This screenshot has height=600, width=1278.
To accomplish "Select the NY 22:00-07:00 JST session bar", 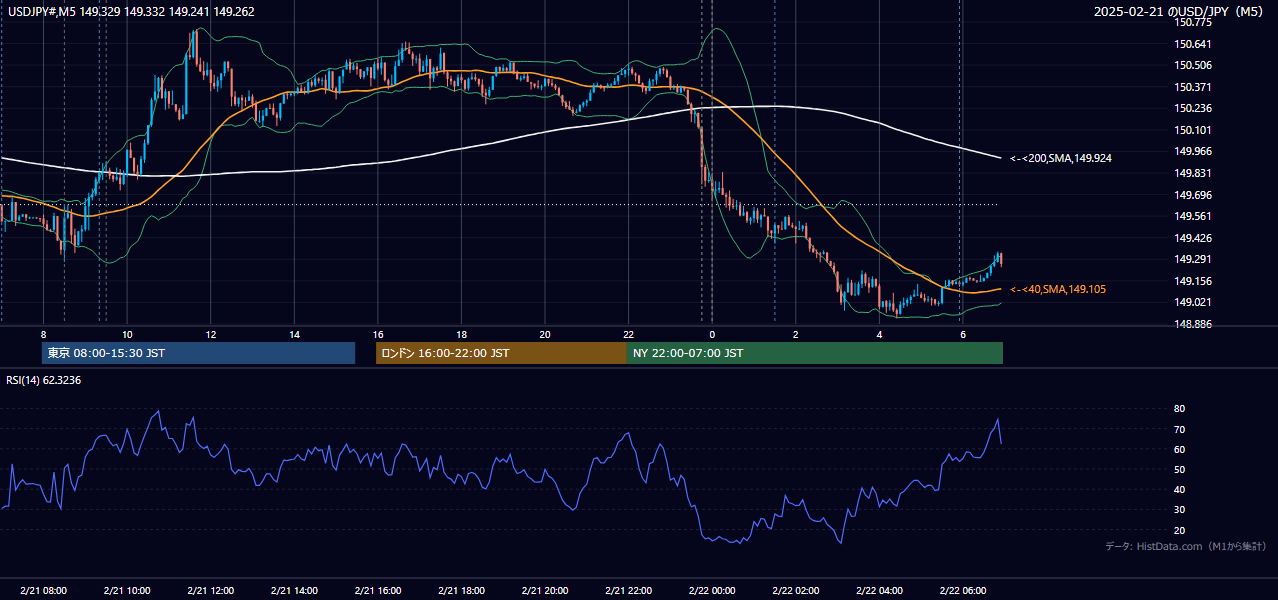I will click(x=815, y=353).
